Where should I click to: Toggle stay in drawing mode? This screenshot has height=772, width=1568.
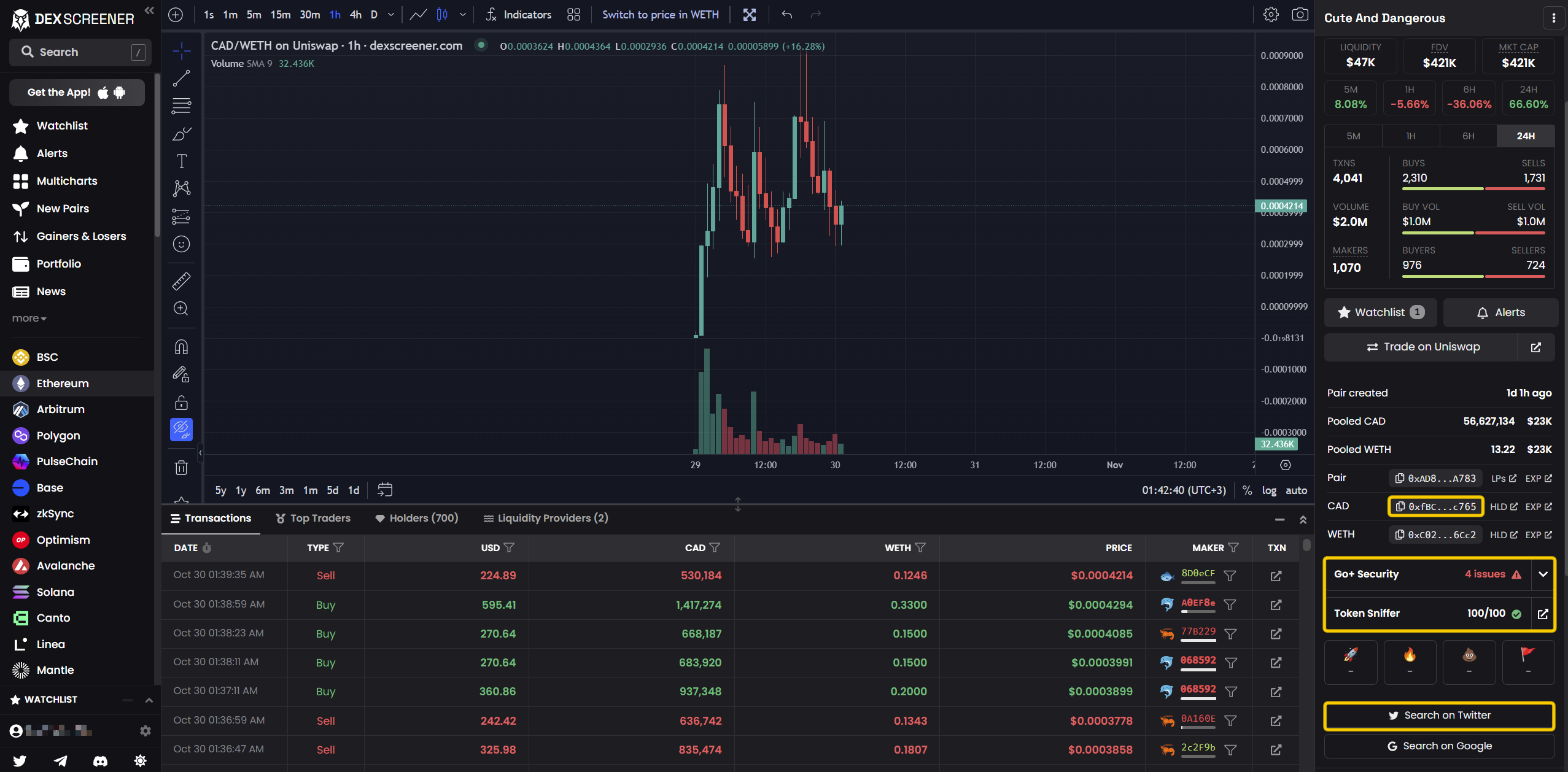point(181,374)
